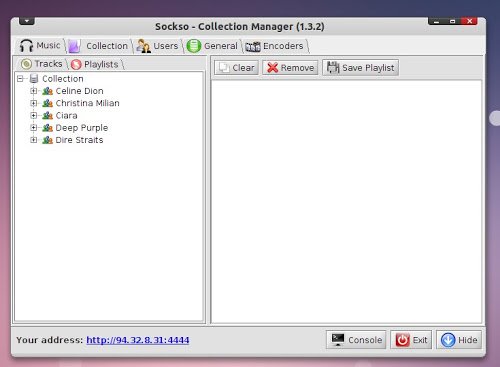Click the Collection database icon in tree
The image size is (500, 367).
[x=34, y=79]
